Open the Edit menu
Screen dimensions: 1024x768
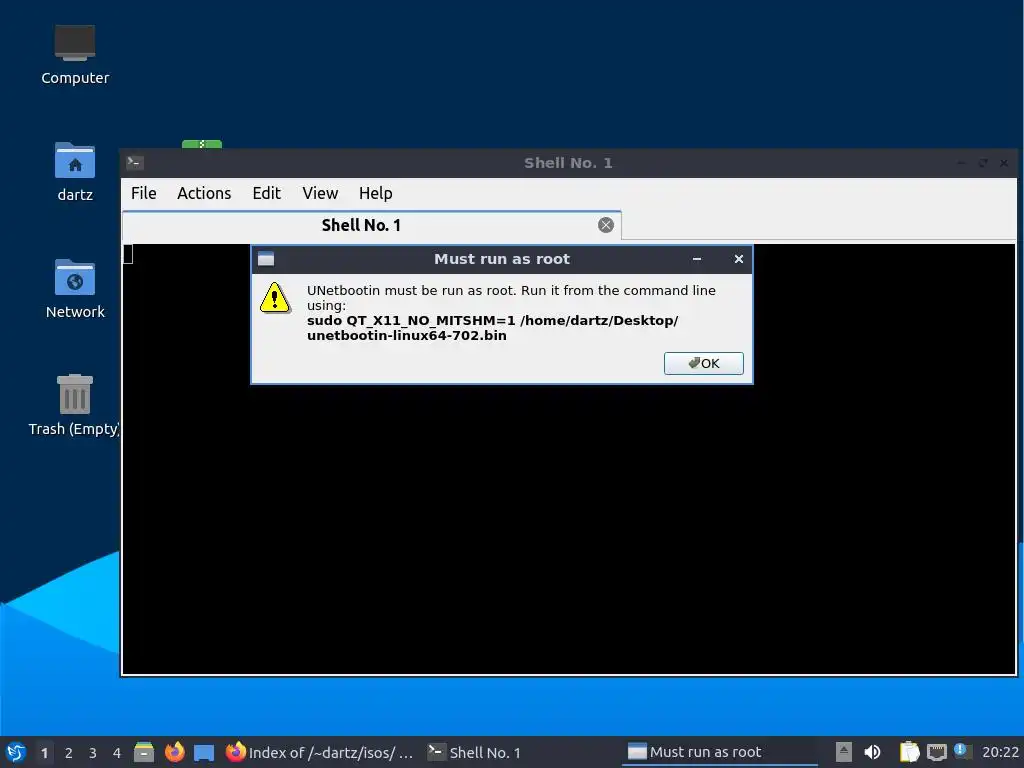[x=266, y=193]
